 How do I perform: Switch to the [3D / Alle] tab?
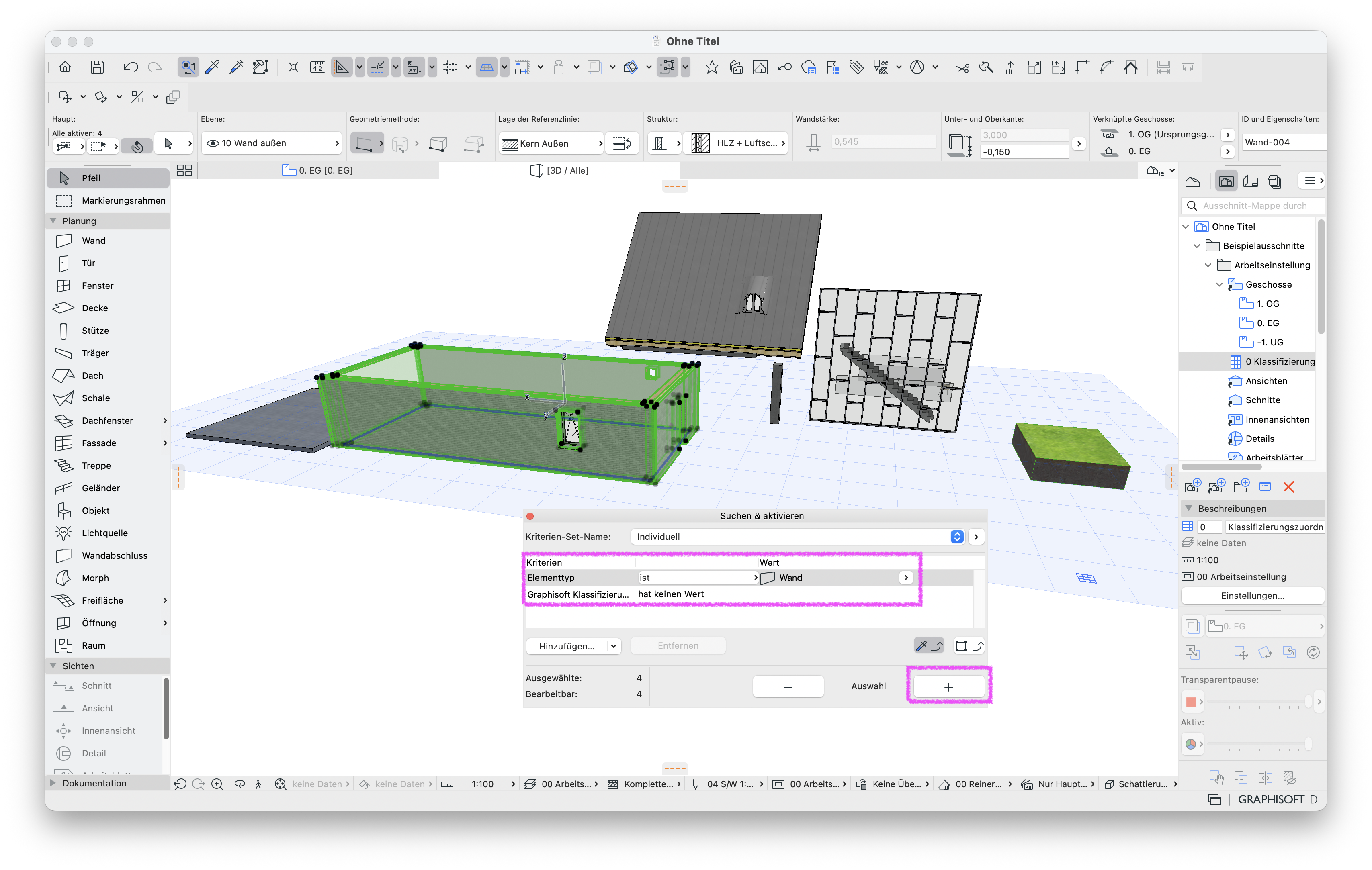coord(559,170)
